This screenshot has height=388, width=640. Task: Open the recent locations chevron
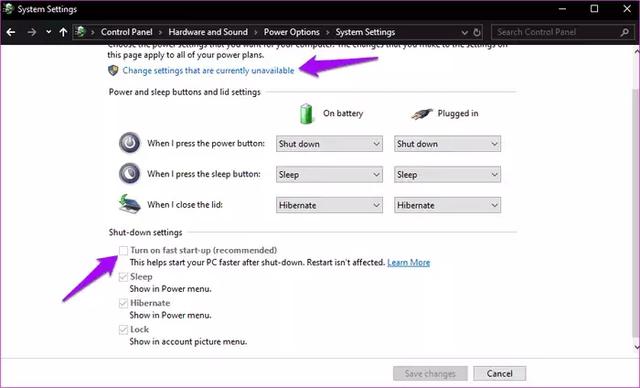pyautogui.click(x=49, y=32)
